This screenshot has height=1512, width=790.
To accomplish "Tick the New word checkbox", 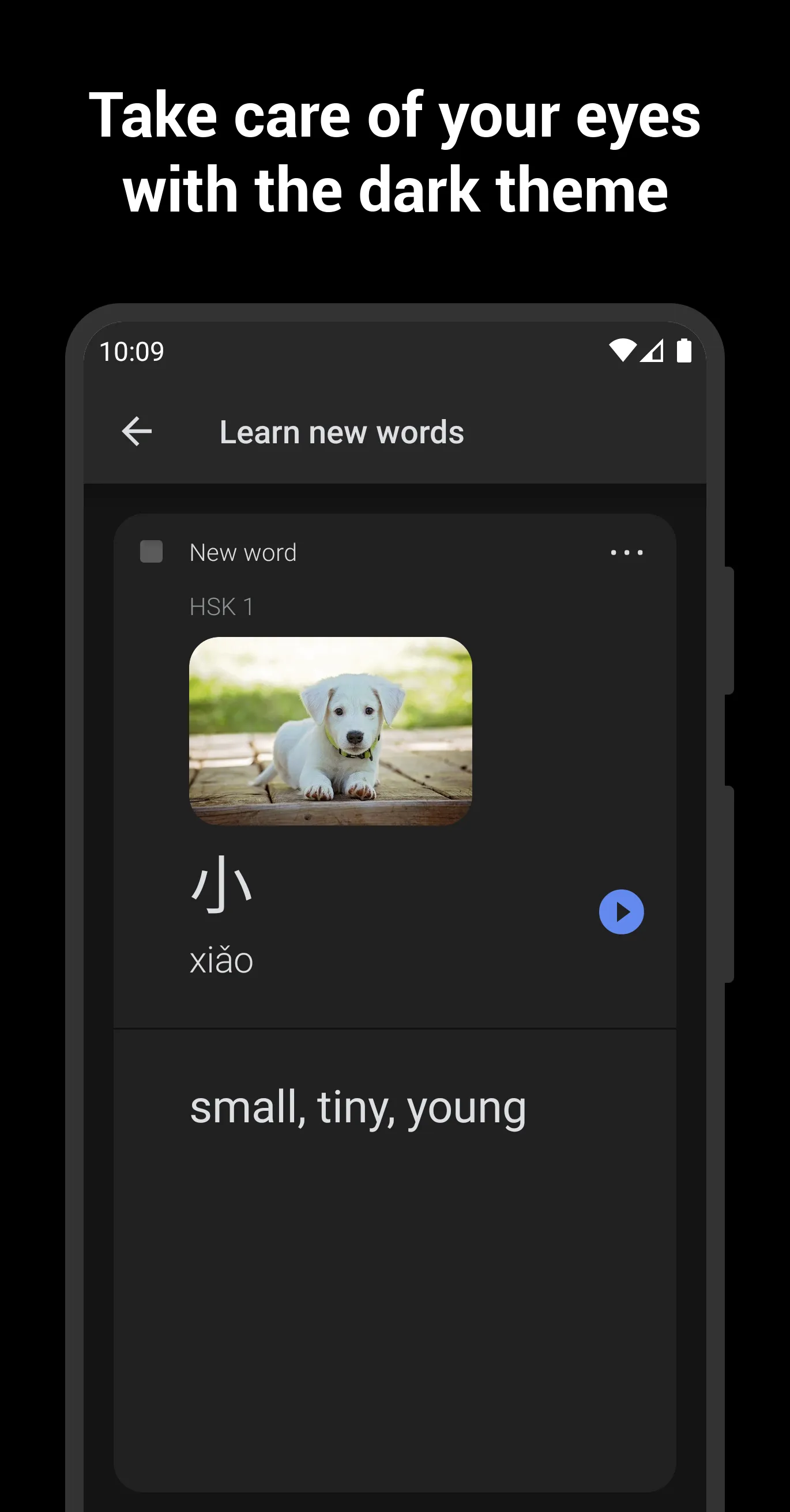I will 152,552.
